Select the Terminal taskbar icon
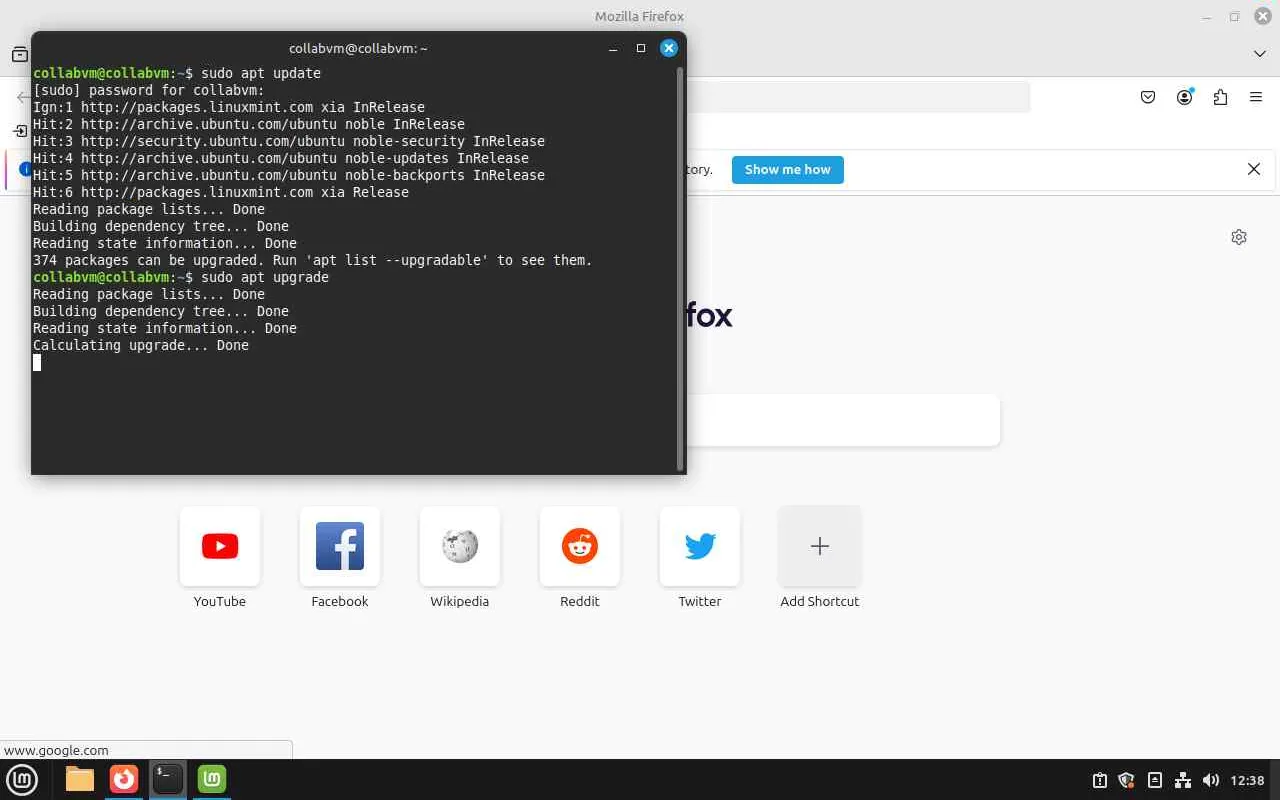 click(168, 779)
